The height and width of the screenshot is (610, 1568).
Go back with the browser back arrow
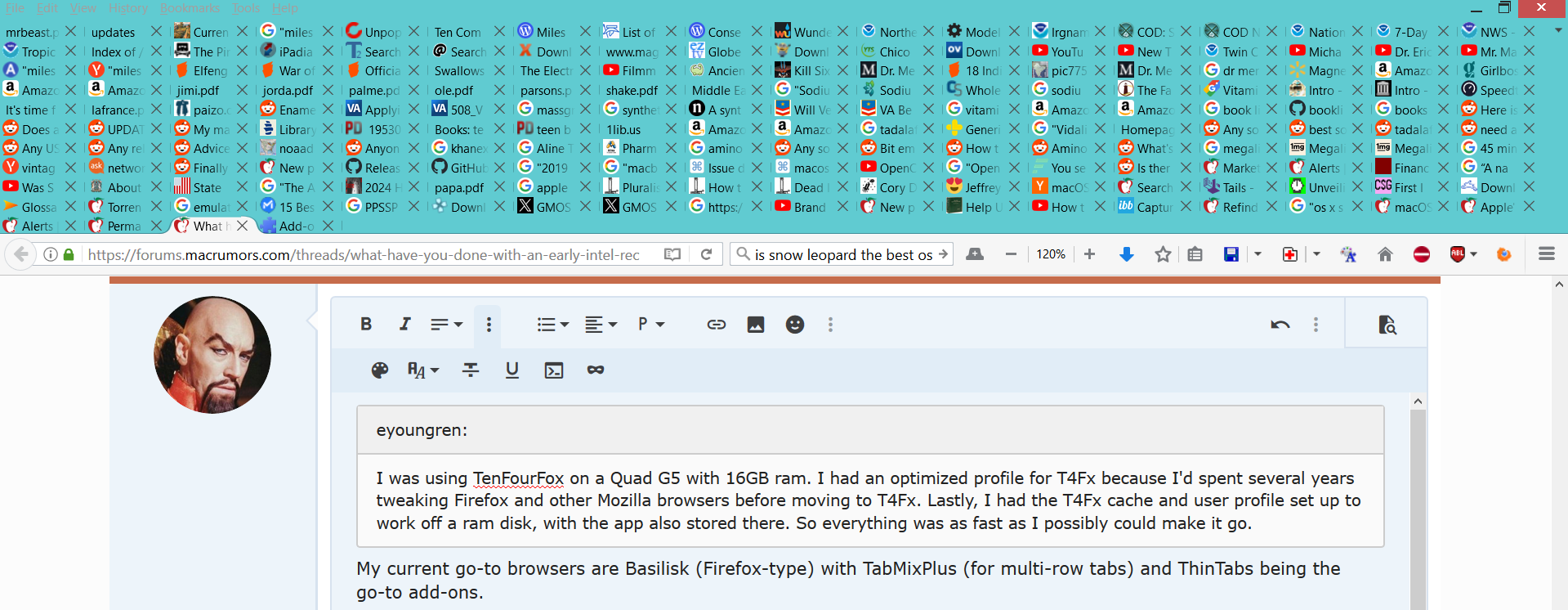coord(22,254)
